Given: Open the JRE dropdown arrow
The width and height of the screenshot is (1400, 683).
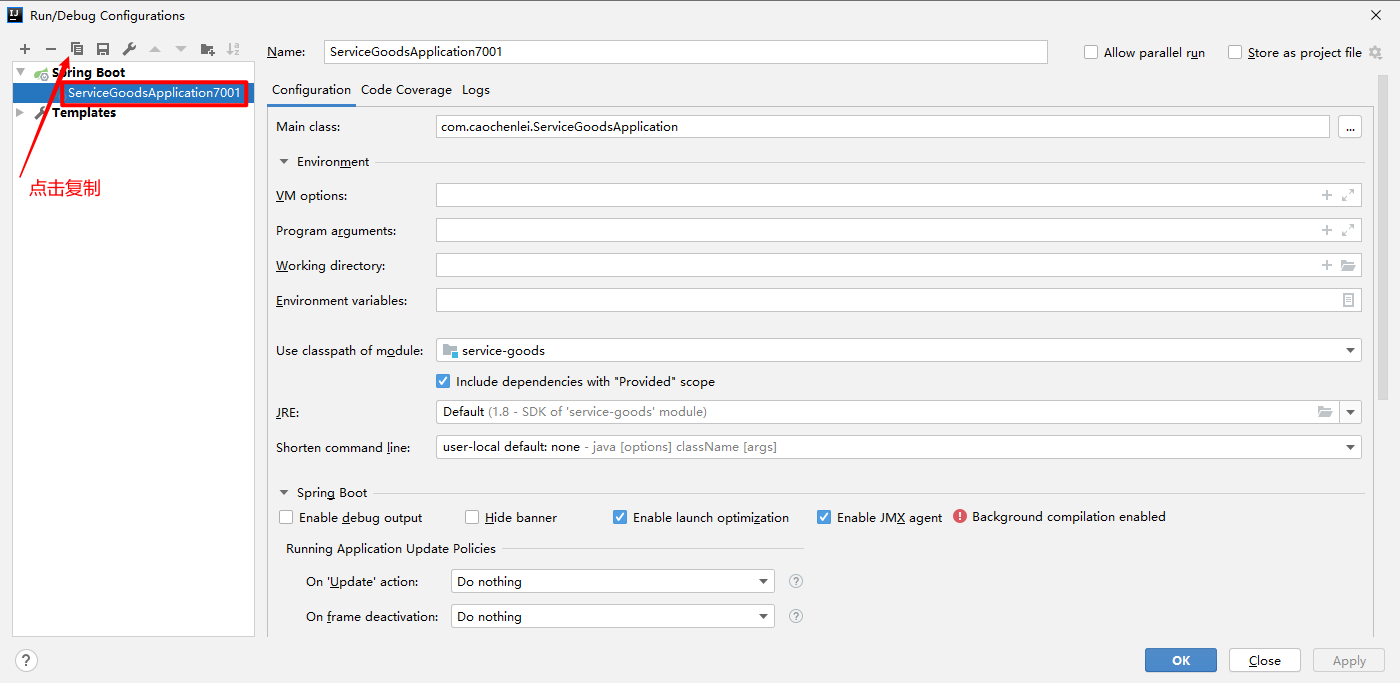Looking at the screenshot, I should (1351, 412).
